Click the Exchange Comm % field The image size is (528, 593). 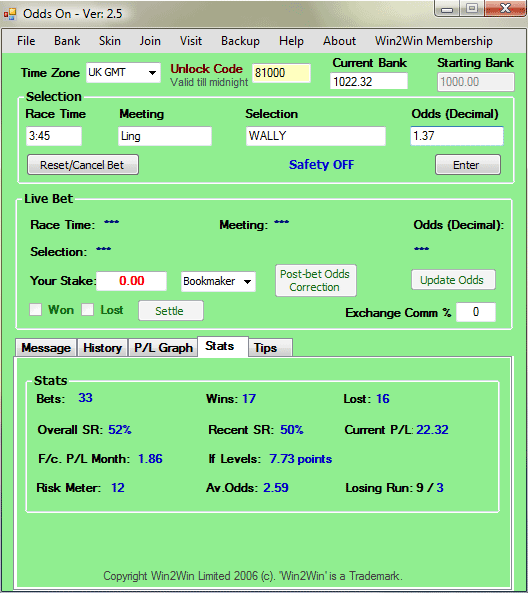476,312
